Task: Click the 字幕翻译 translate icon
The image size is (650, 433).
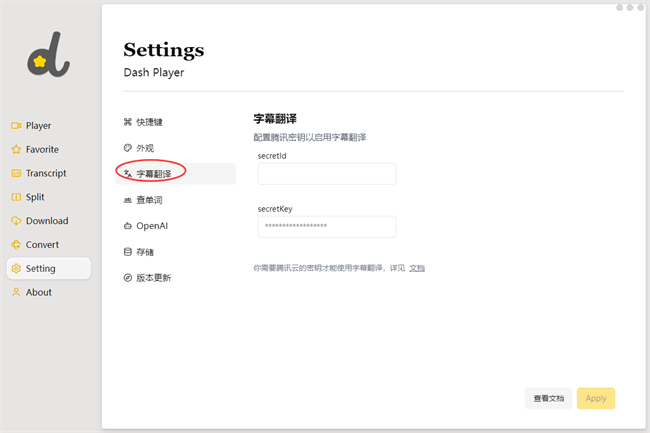Action: [128, 174]
